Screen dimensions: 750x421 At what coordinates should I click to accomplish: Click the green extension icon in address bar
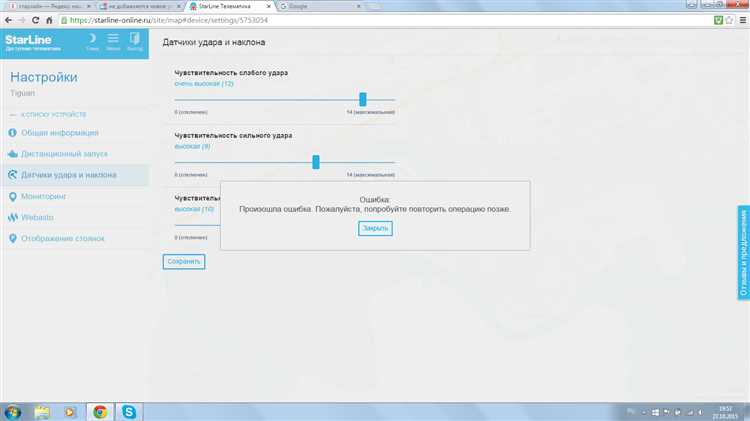717,20
